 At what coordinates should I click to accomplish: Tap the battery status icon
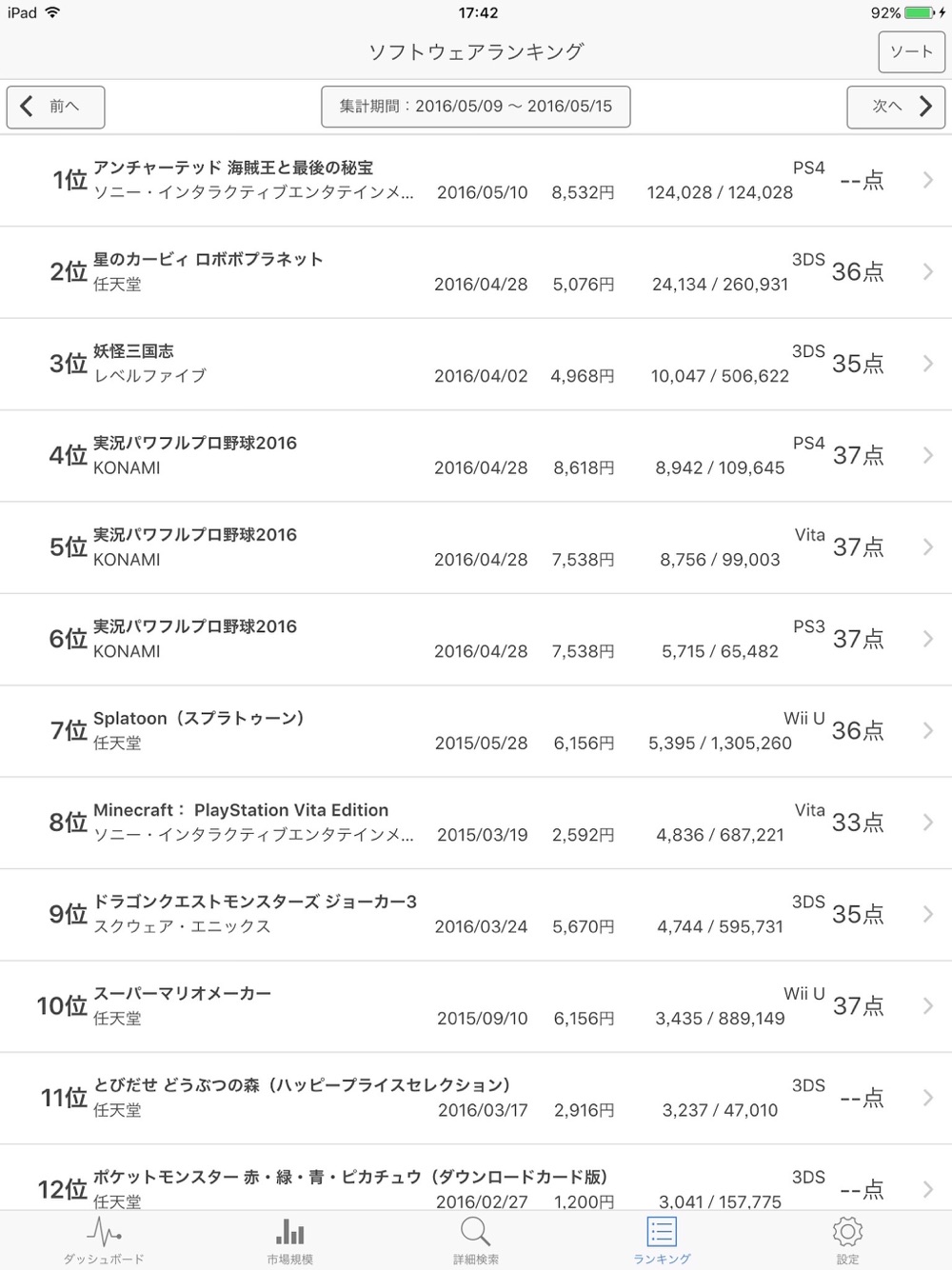point(920,12)
